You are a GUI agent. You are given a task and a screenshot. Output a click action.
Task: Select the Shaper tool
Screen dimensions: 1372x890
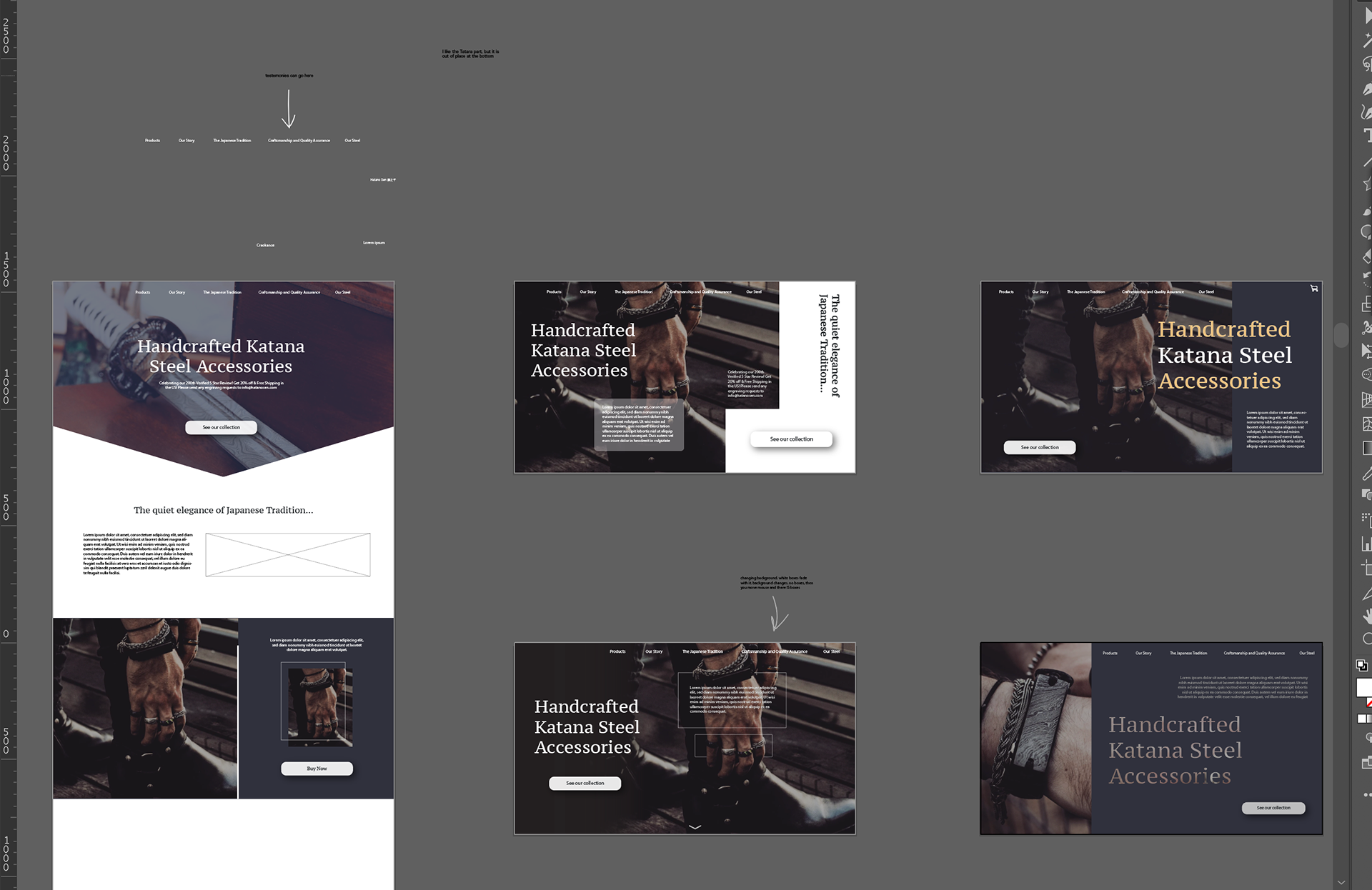coord(1366,232)
